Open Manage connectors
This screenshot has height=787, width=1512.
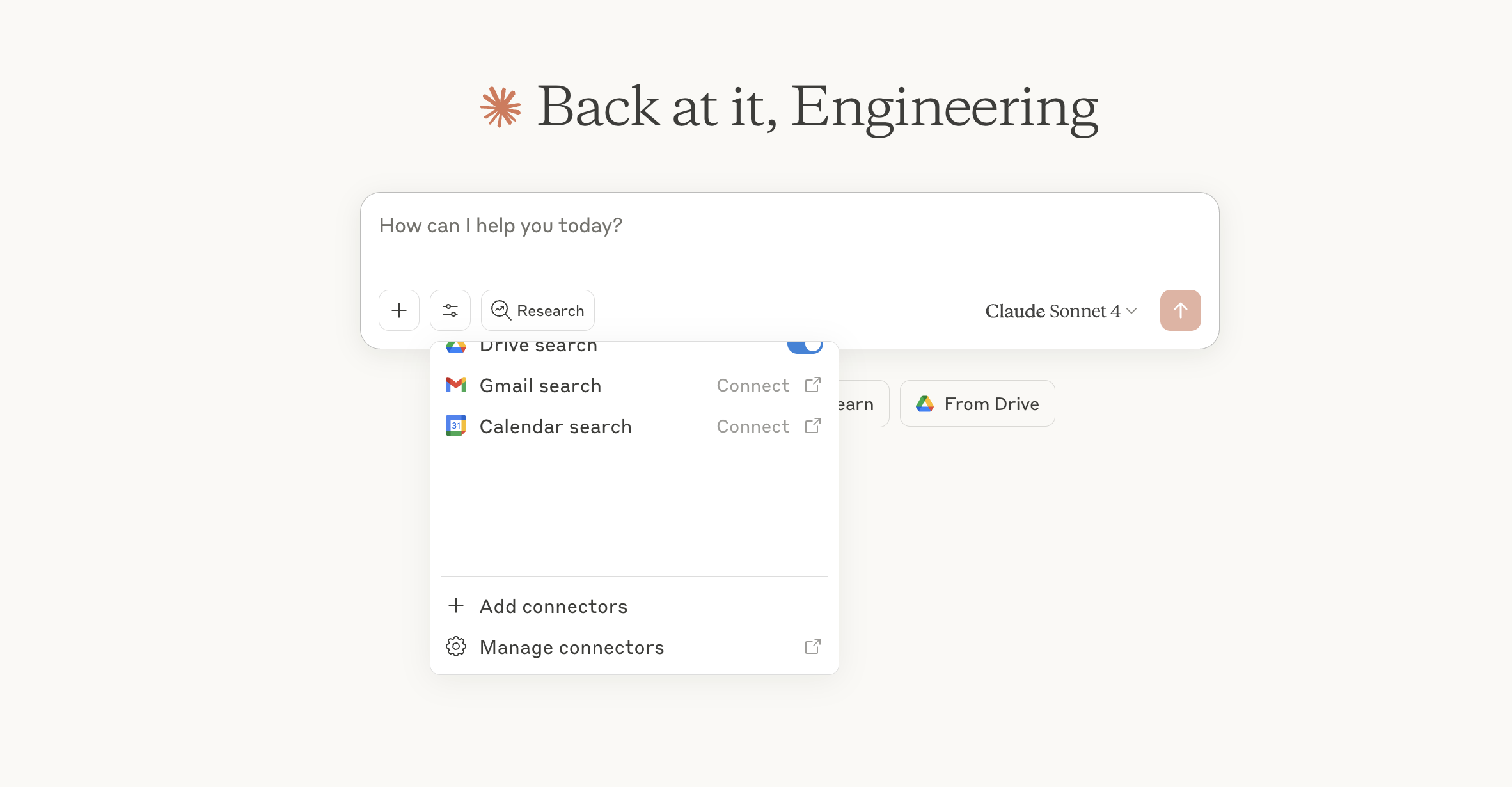(572, 647)
